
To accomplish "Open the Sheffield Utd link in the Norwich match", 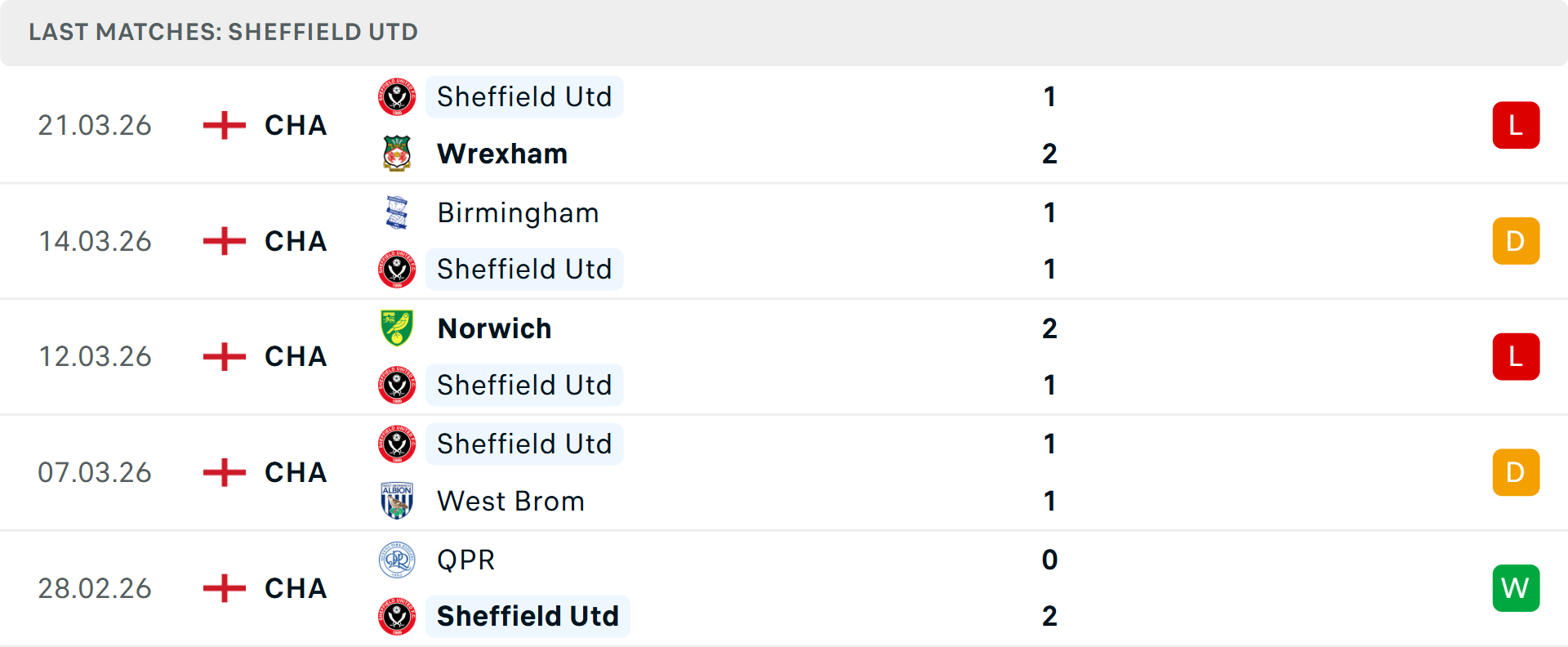I will point(524,385).
